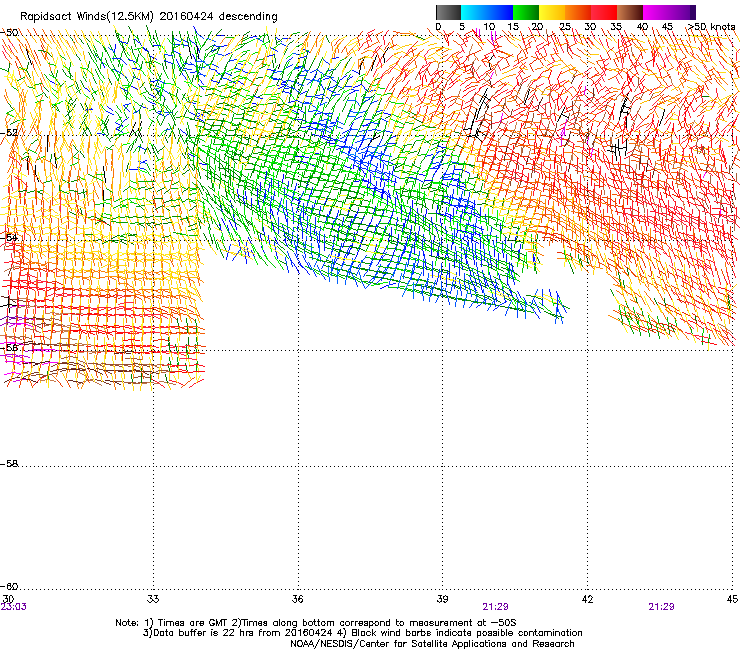Click the cyan 5-10 knots legend swatch

[474, 12]
